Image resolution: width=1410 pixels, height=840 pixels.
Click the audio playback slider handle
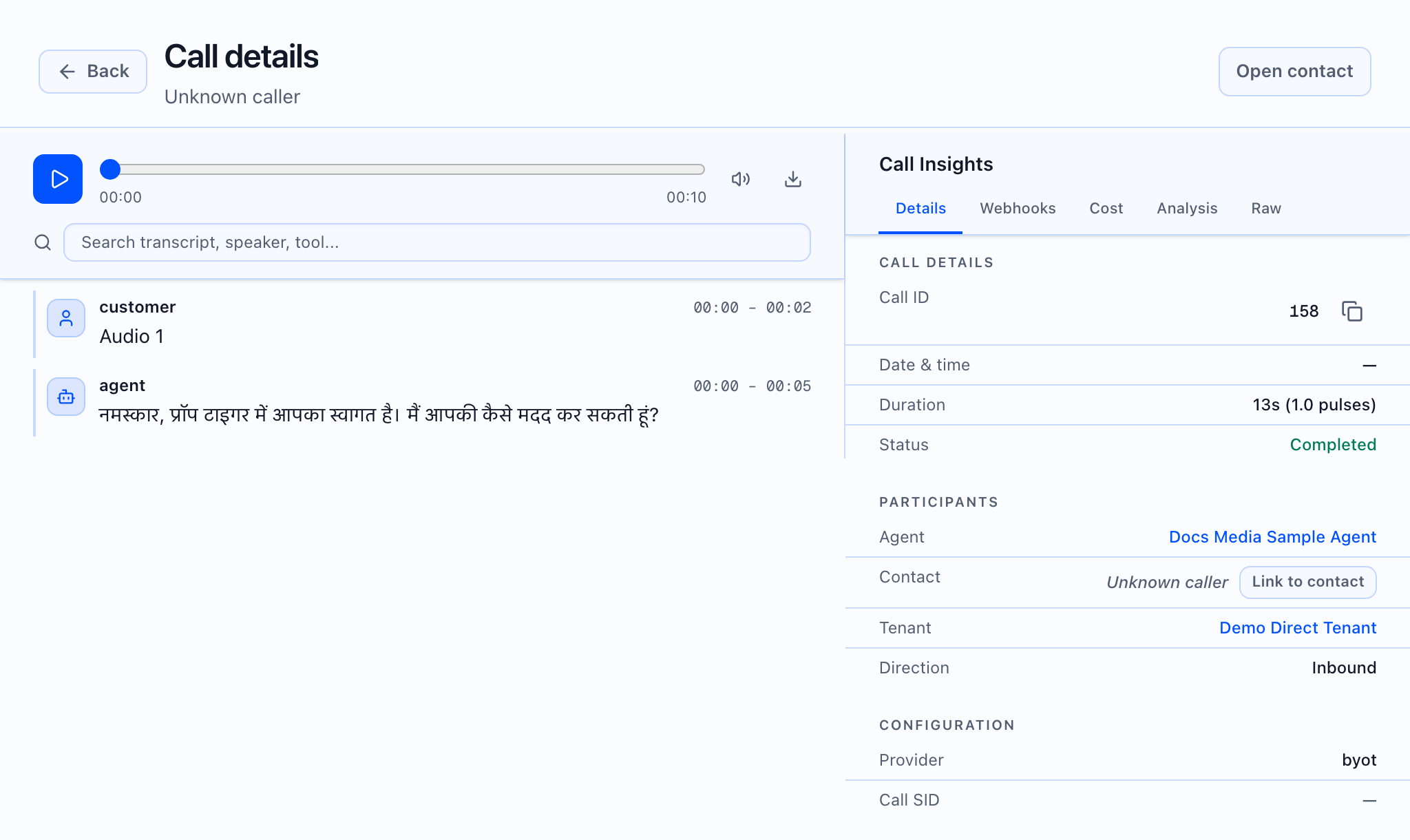click(x=110, y=169)
